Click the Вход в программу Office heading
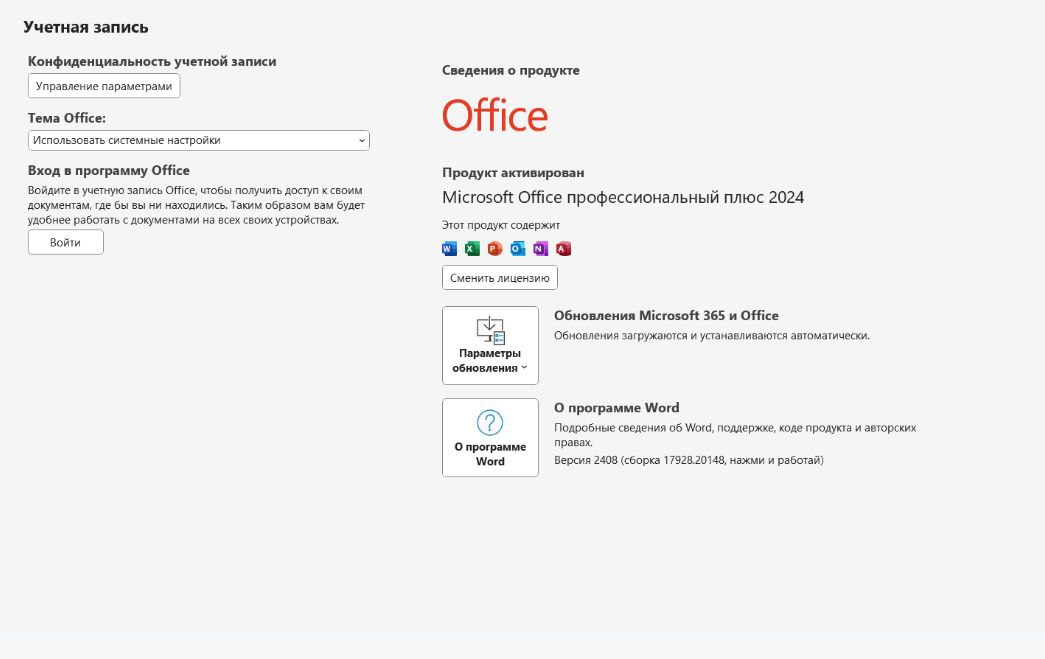 (x=109, y=171)
